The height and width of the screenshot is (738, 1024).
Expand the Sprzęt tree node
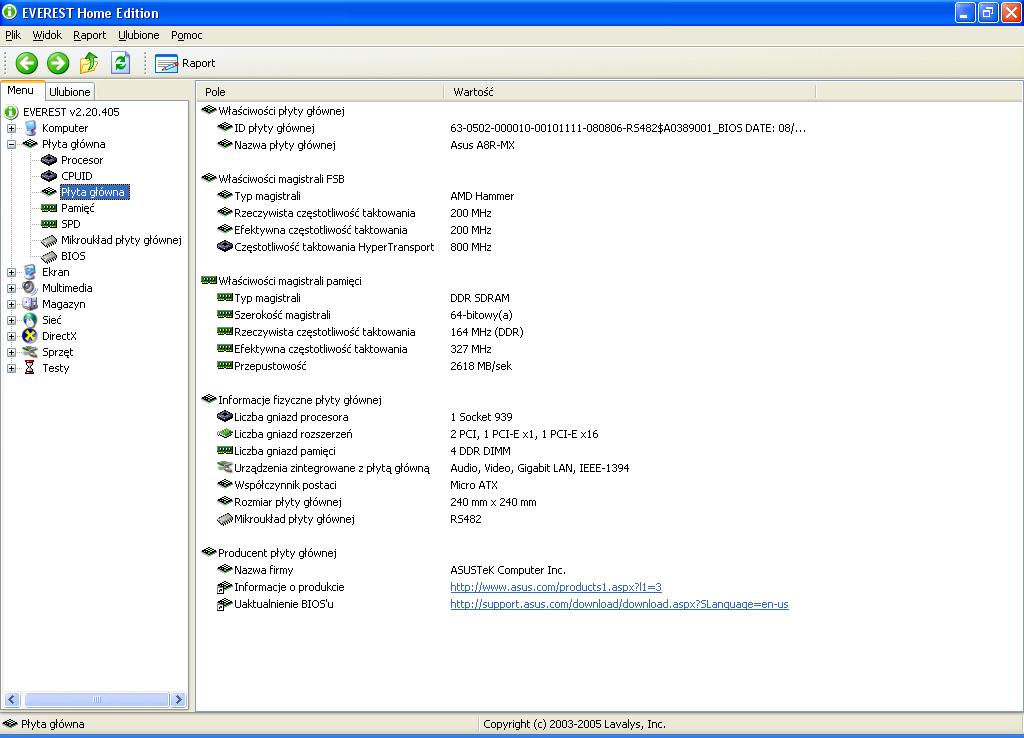[x=11, y=352]
